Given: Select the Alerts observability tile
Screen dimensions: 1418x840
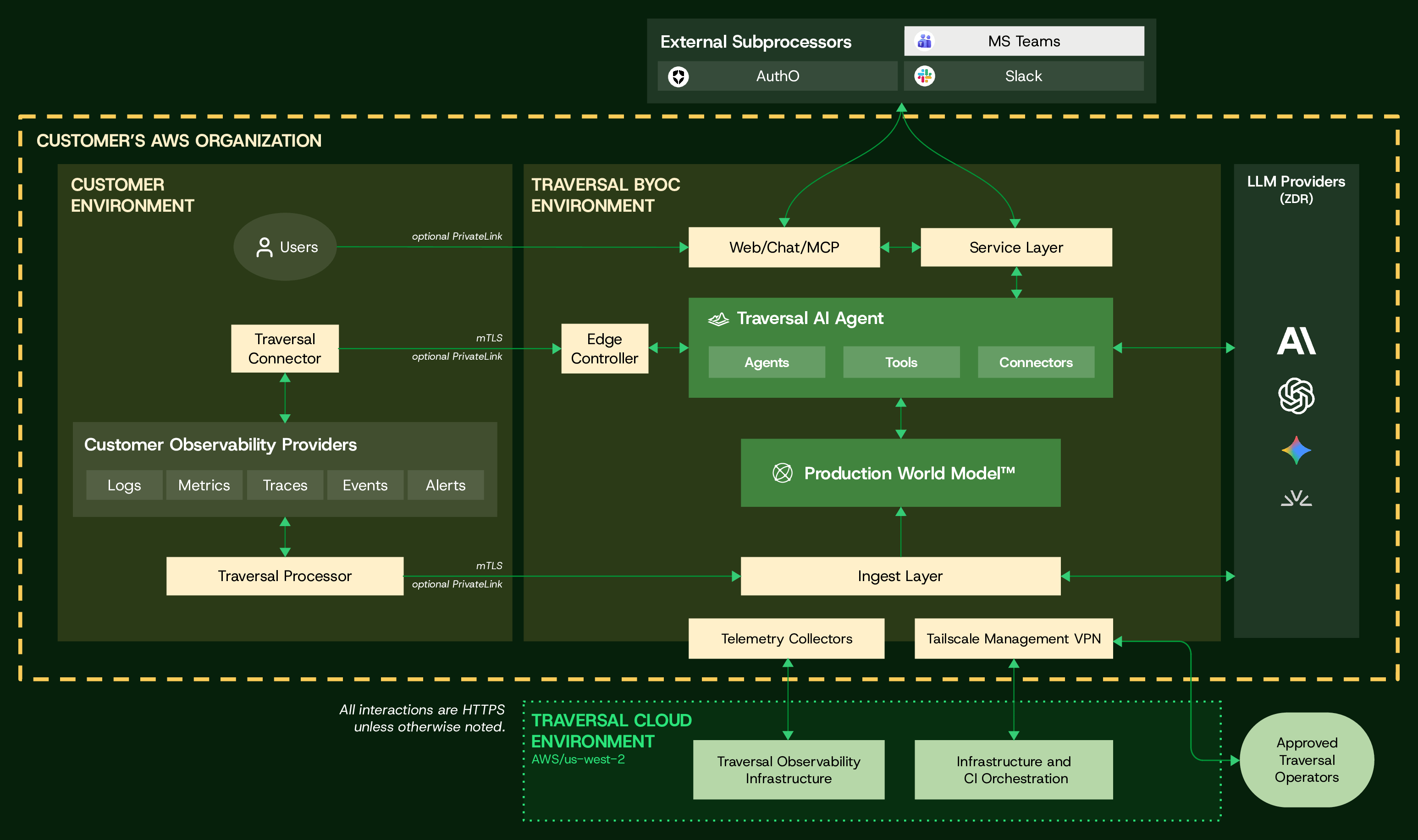Looking at the screenshot, I should (445, 485).
